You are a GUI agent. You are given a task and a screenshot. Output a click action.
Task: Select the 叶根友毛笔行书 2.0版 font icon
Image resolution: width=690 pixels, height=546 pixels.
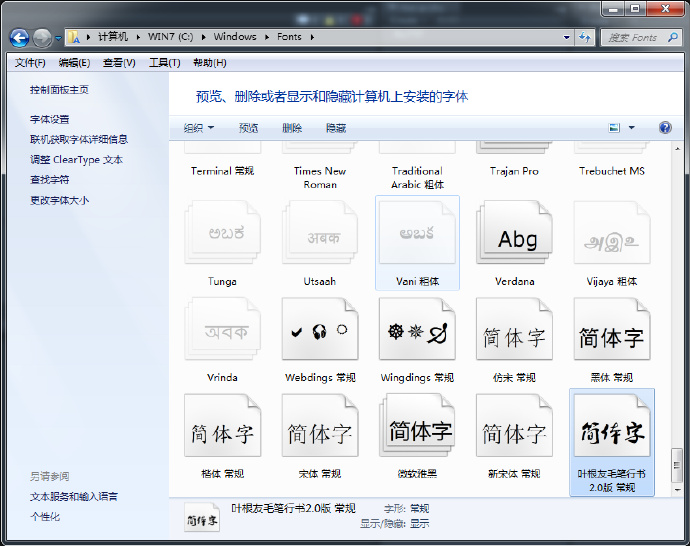612,425
